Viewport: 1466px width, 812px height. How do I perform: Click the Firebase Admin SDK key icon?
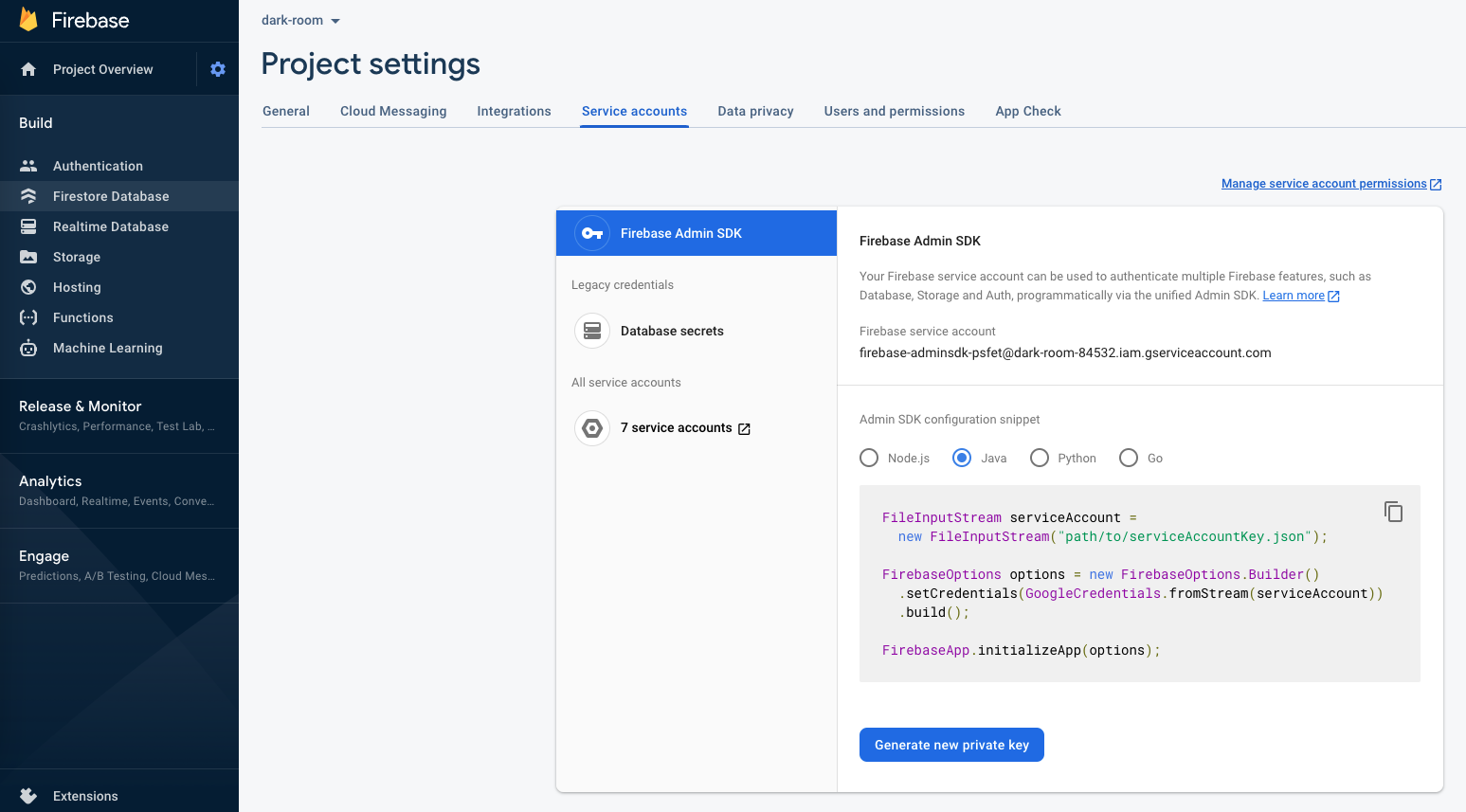point(592,233)
